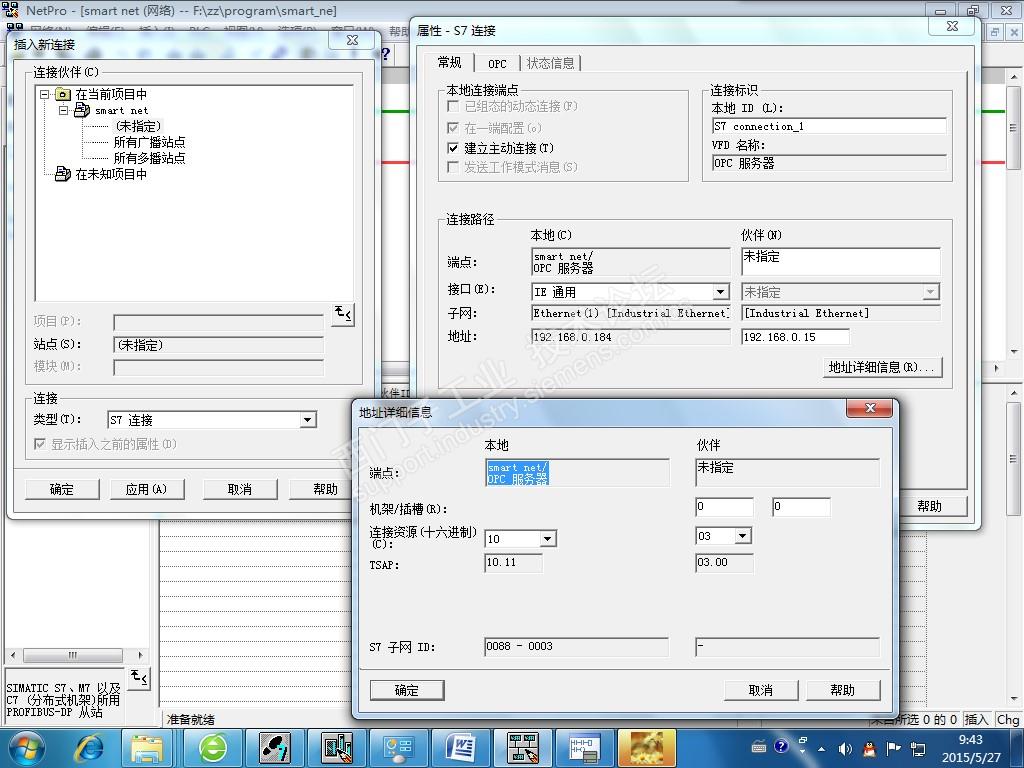1024x768 pixels.
Task: Click the clock showing 9:43
Action: [x=970, y=740]
